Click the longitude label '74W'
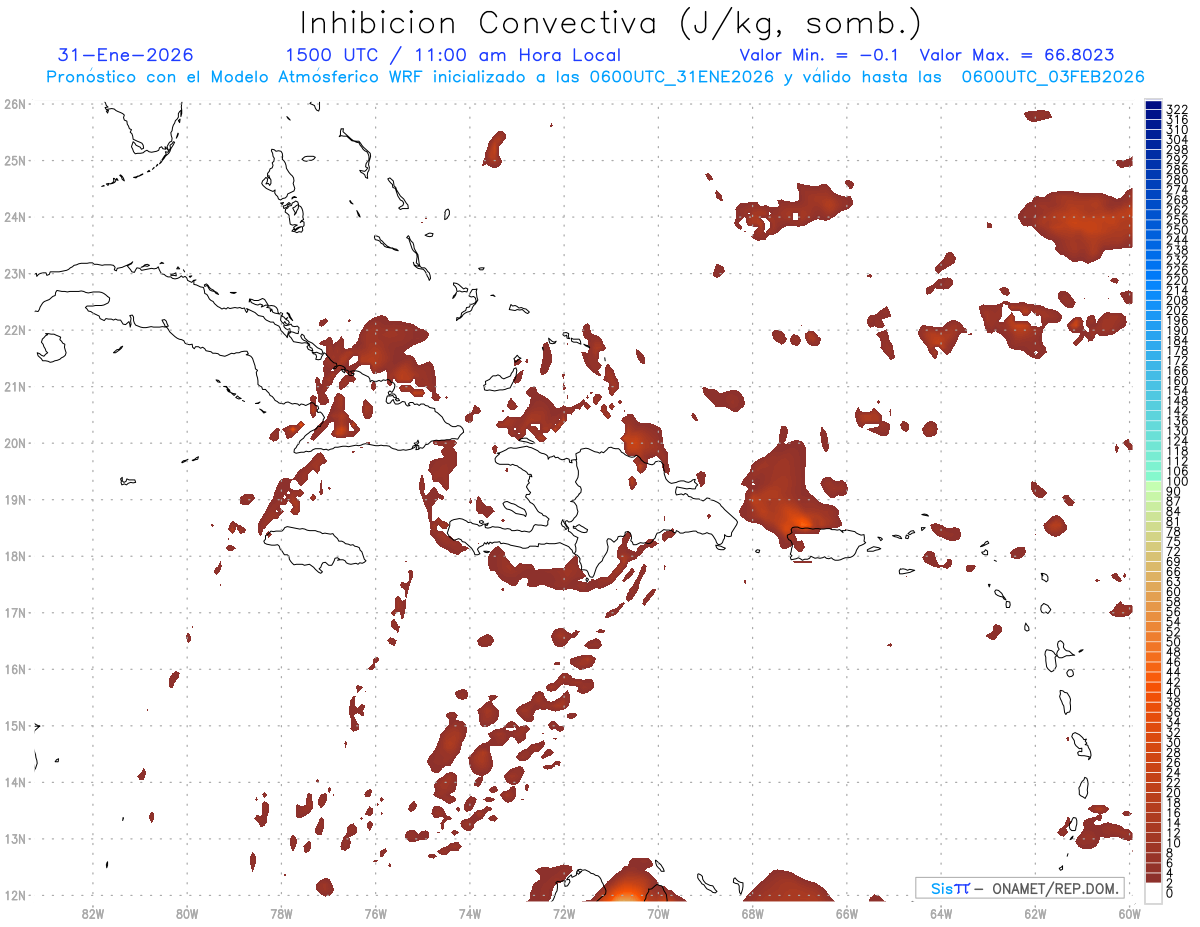1200x927 pixels. click(x=469, y=913)
